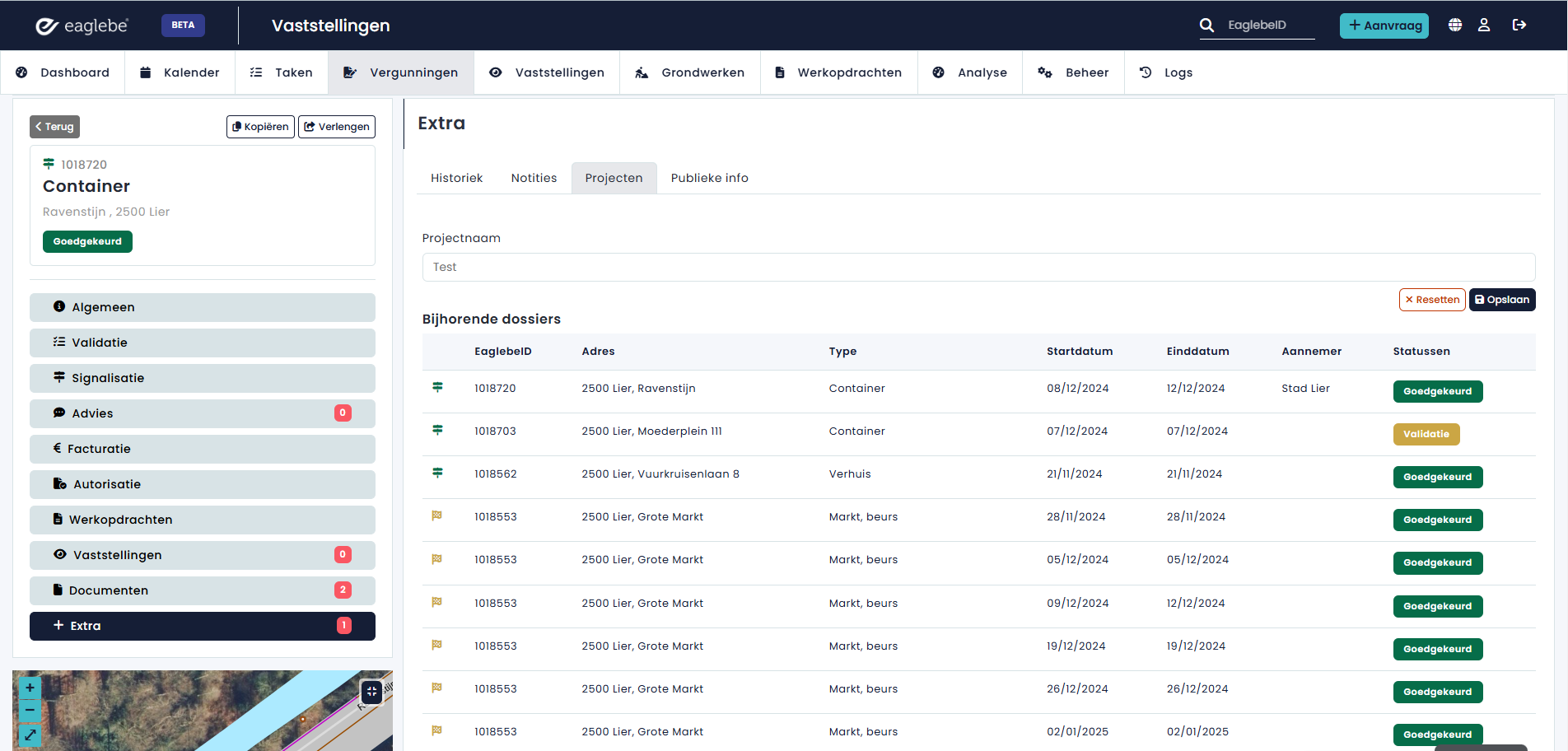Click the Verhuis type cell
Viewport: 1568px width, 751px height.
pos(850,474)
